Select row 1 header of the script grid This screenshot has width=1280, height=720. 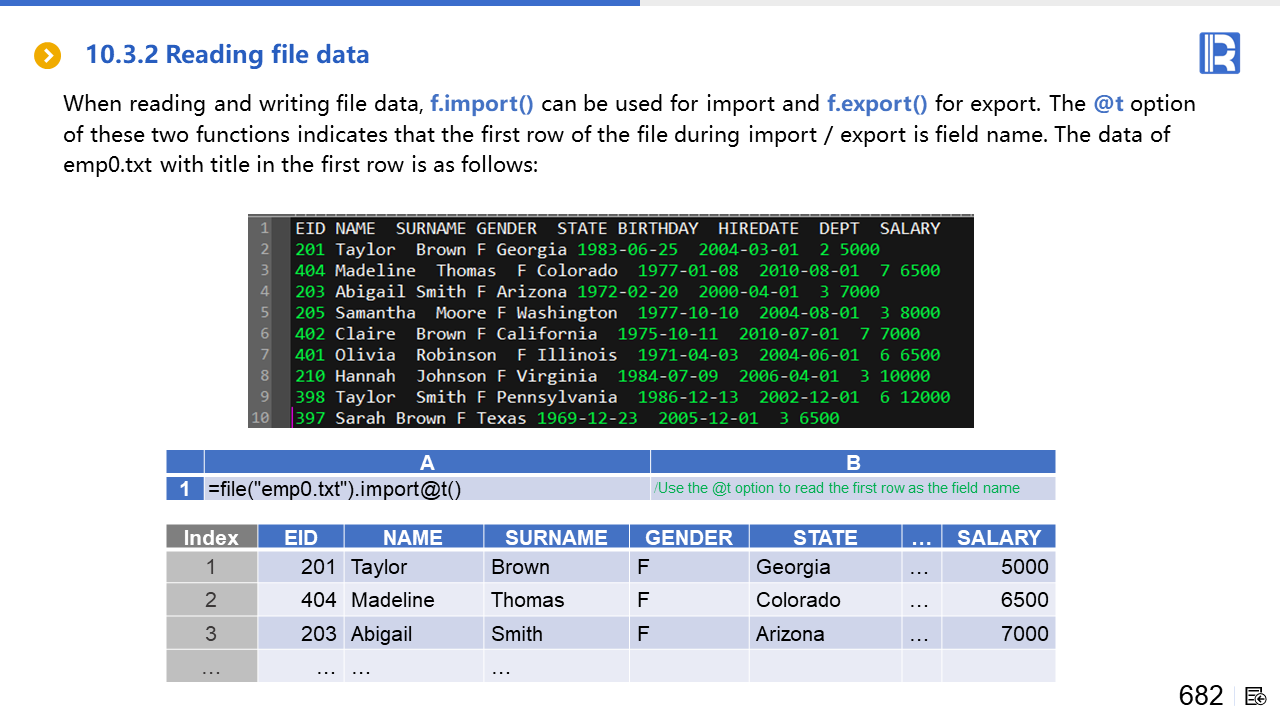[x=185, y=489]
